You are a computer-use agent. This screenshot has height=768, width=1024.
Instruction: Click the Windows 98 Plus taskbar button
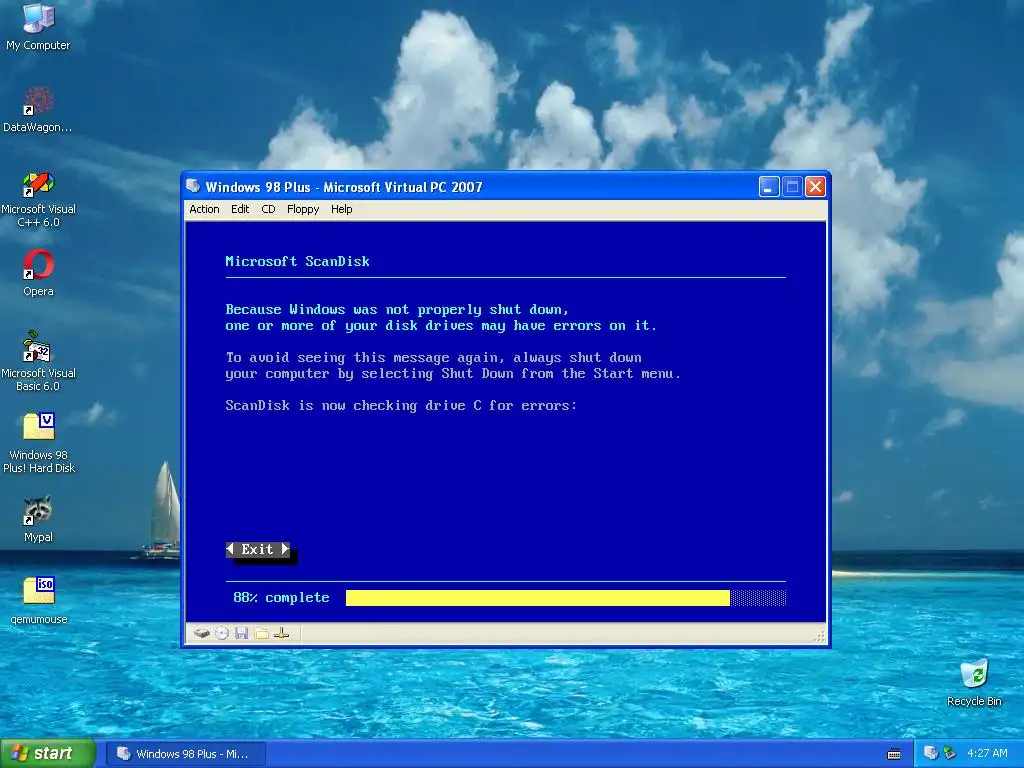click(x=185, y=754)
